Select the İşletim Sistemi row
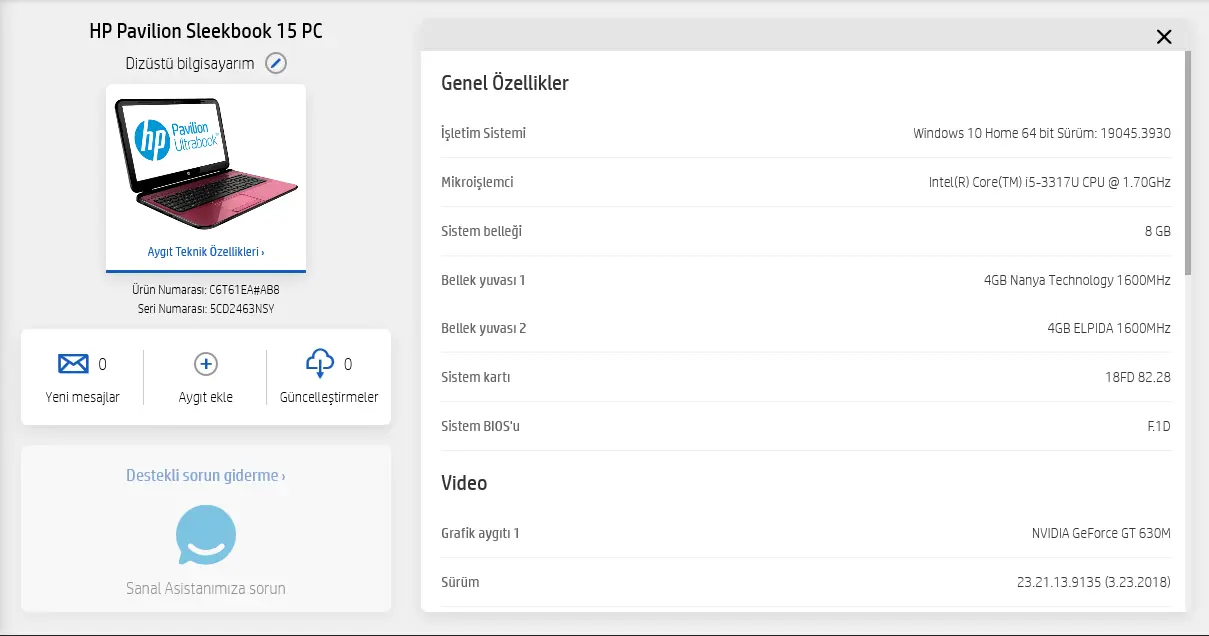This screenshot has height=636, width=1209. point(806,133)
